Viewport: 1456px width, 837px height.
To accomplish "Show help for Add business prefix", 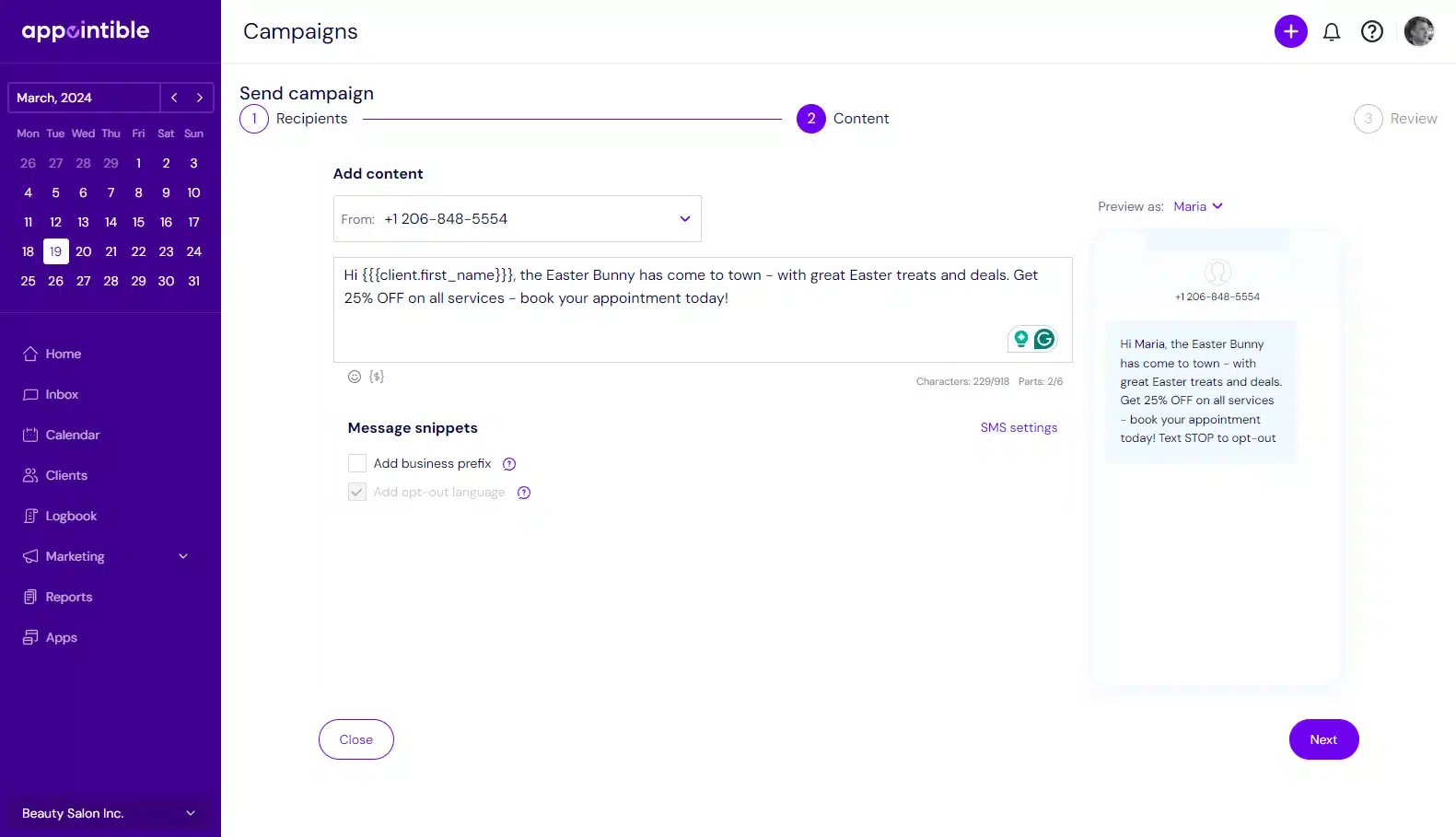I will click(x=509, y=464).
